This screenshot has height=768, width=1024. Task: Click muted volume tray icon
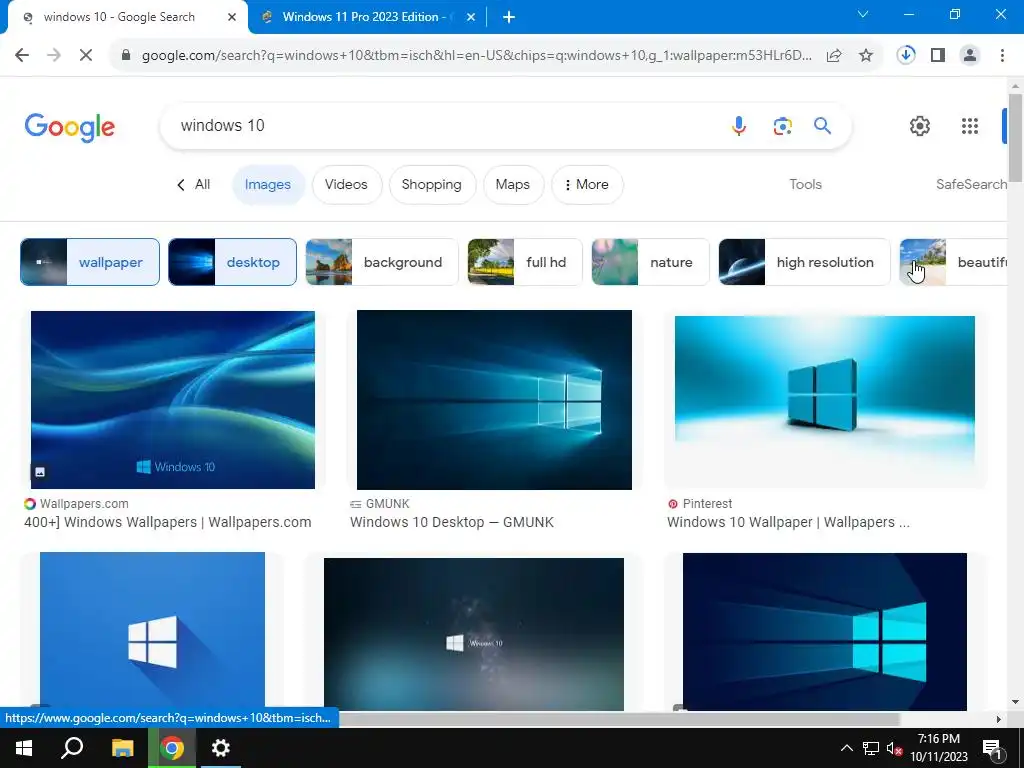[x=894, y=748]
